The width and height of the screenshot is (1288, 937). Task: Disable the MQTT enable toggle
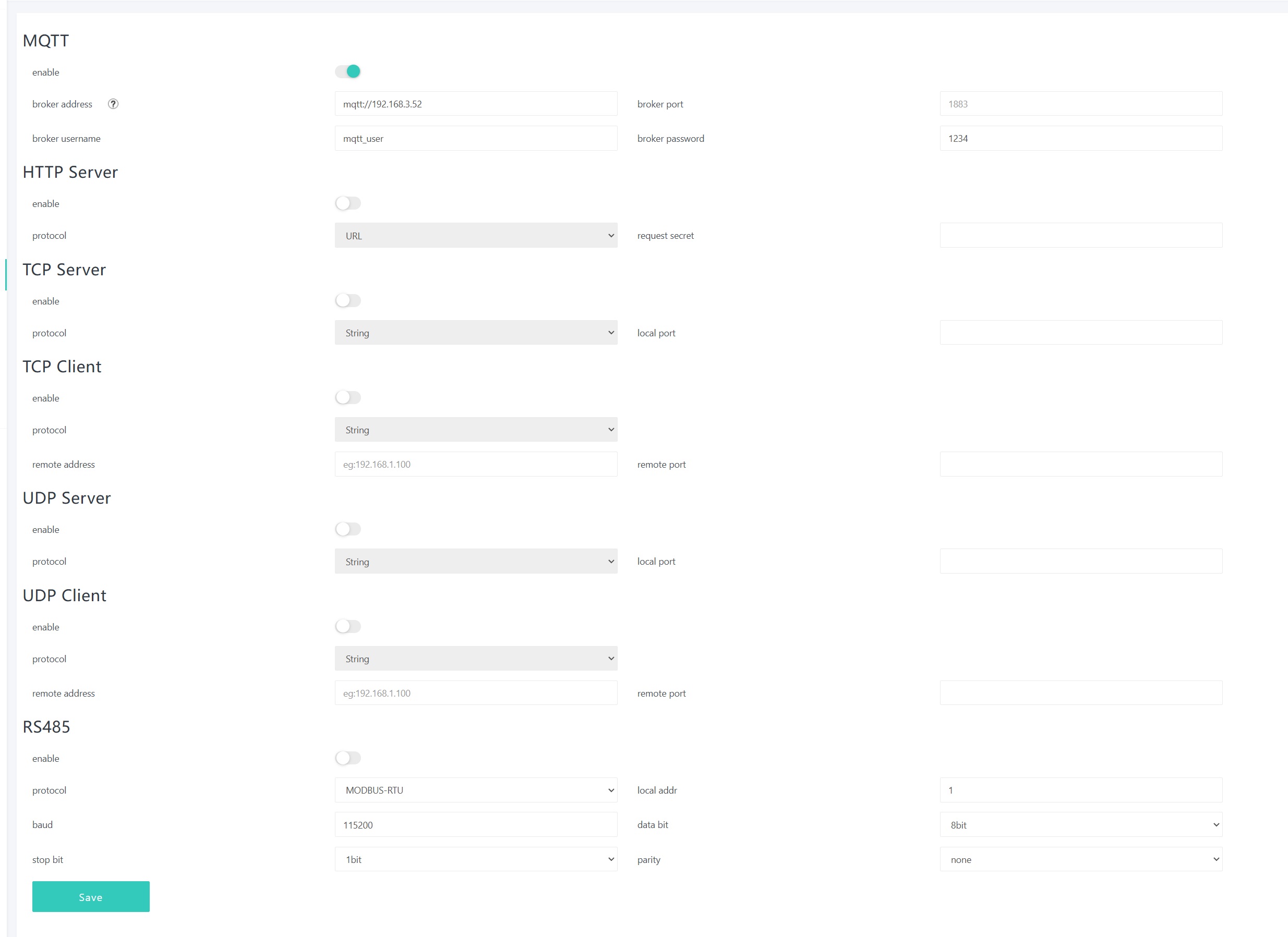(347, 71)
